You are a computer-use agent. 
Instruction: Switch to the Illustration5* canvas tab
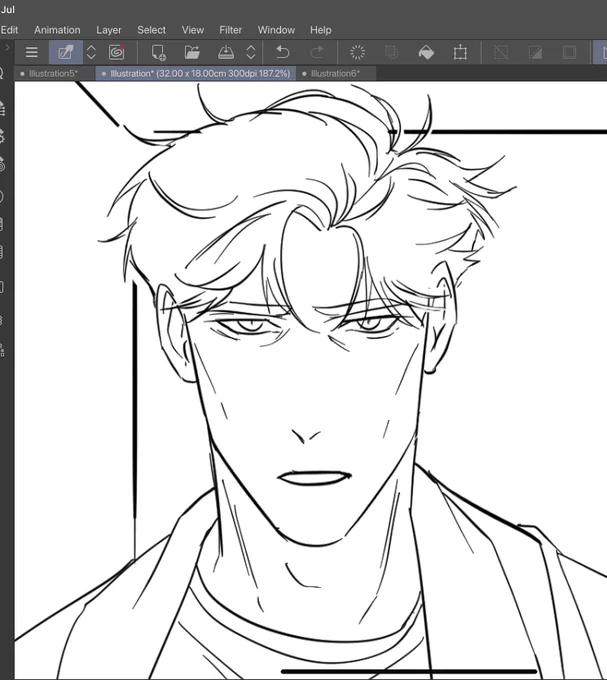point(54,73)
